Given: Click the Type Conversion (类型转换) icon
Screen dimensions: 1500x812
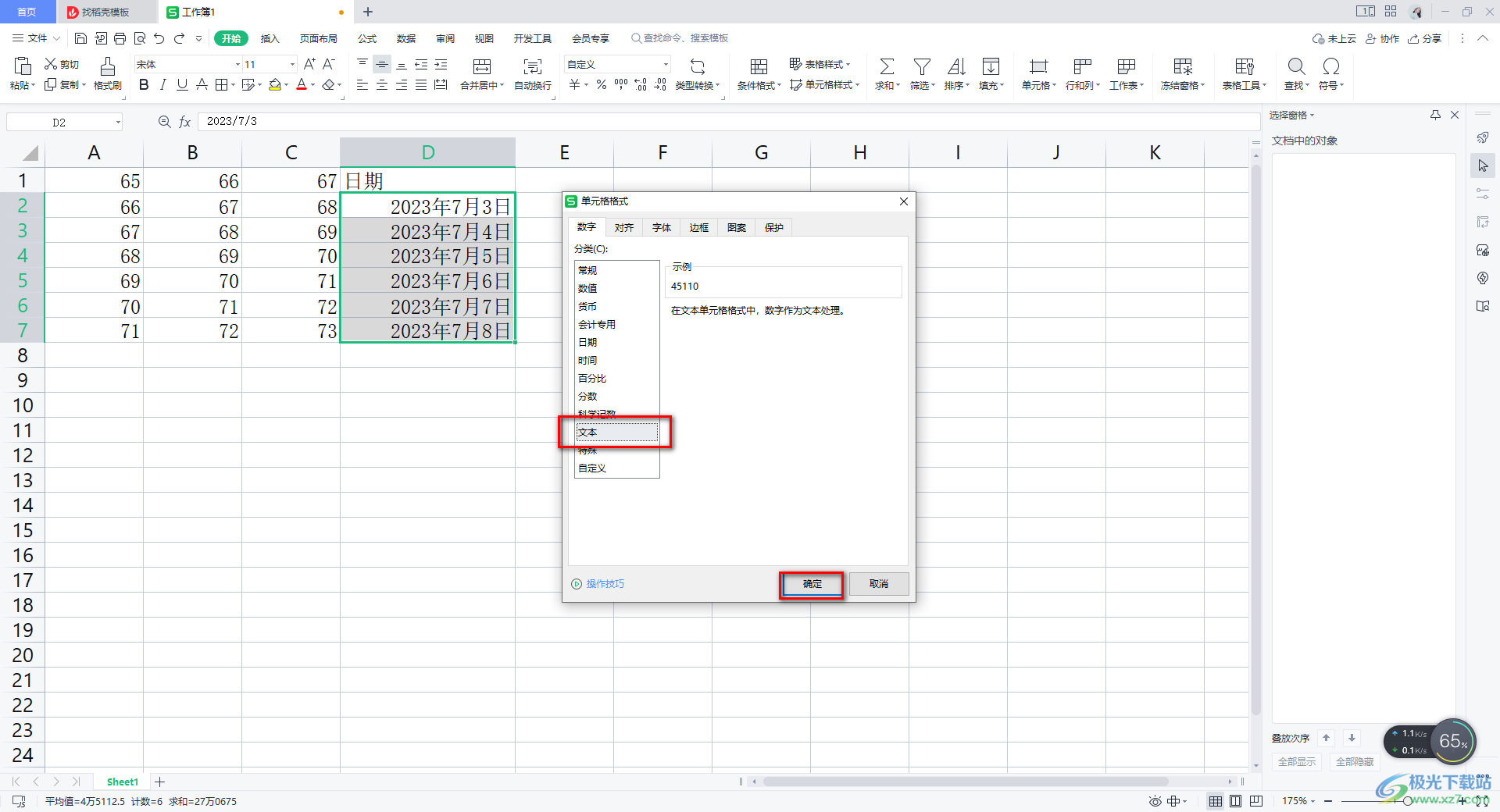Looking at the screenshot, I should tap(698, 66).
